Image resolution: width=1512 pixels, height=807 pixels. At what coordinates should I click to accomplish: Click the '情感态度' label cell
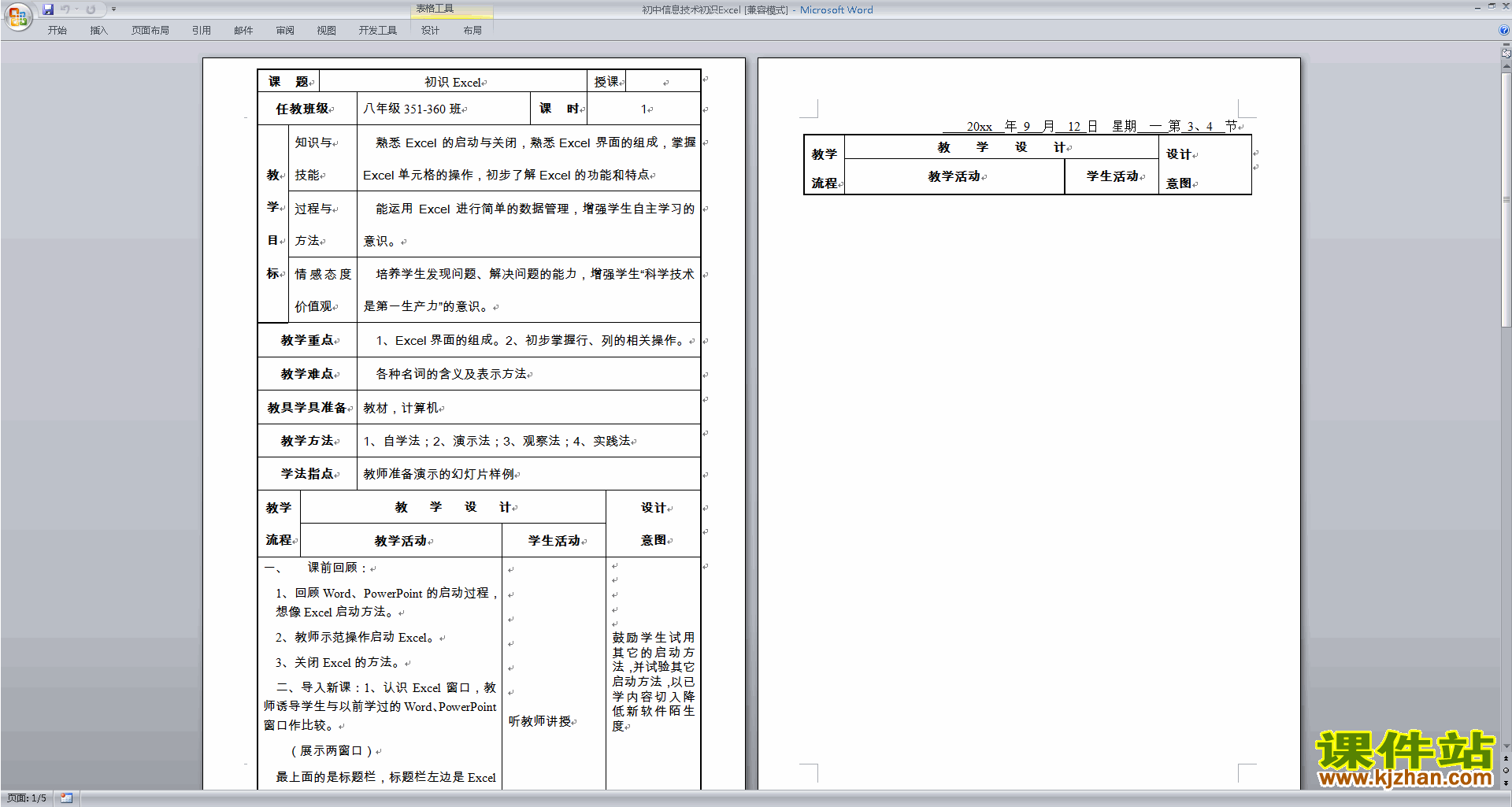323,274
